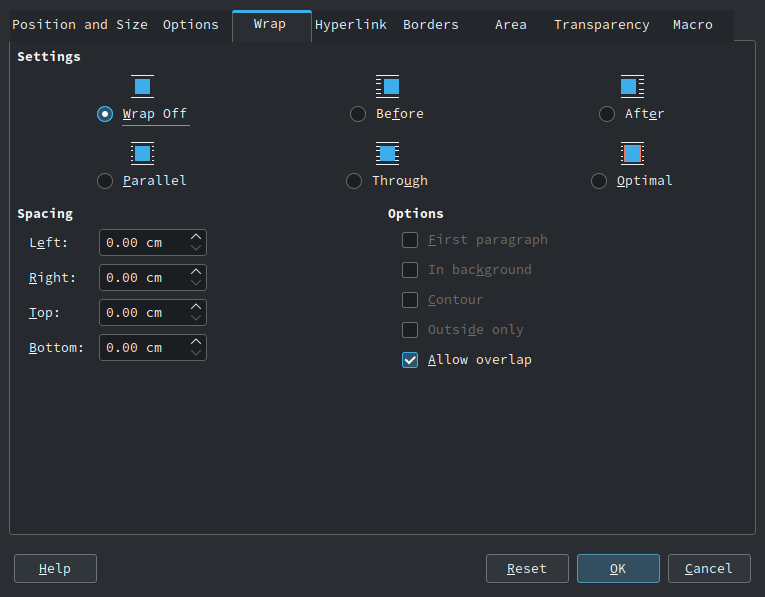Select the Through radio button
Screen dimensions: 765x597
coord(354,181)
